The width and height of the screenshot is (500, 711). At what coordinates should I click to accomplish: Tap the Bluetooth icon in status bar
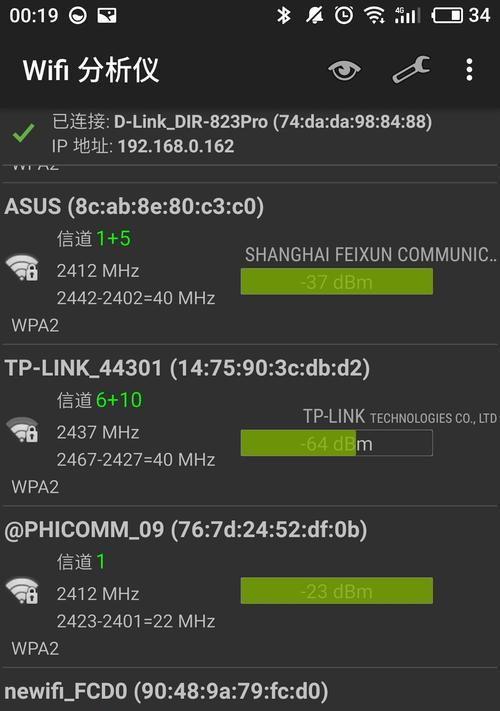coord(284,15)
